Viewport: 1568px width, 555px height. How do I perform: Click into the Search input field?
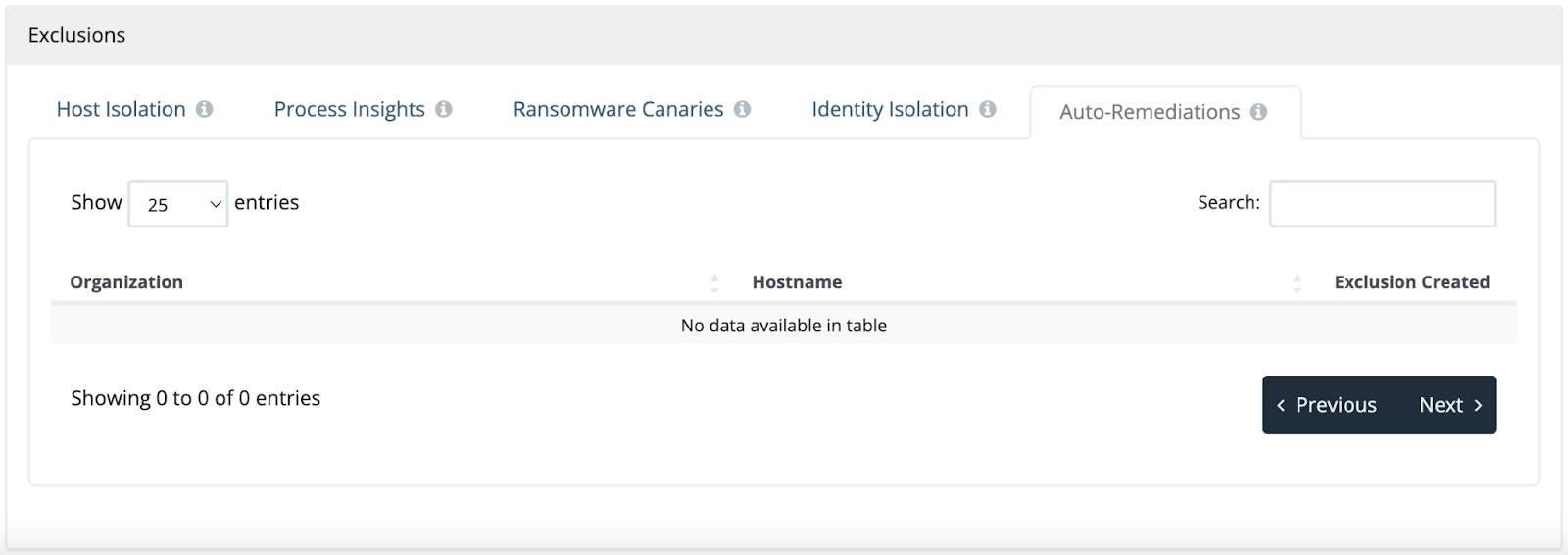(1382, 204)
